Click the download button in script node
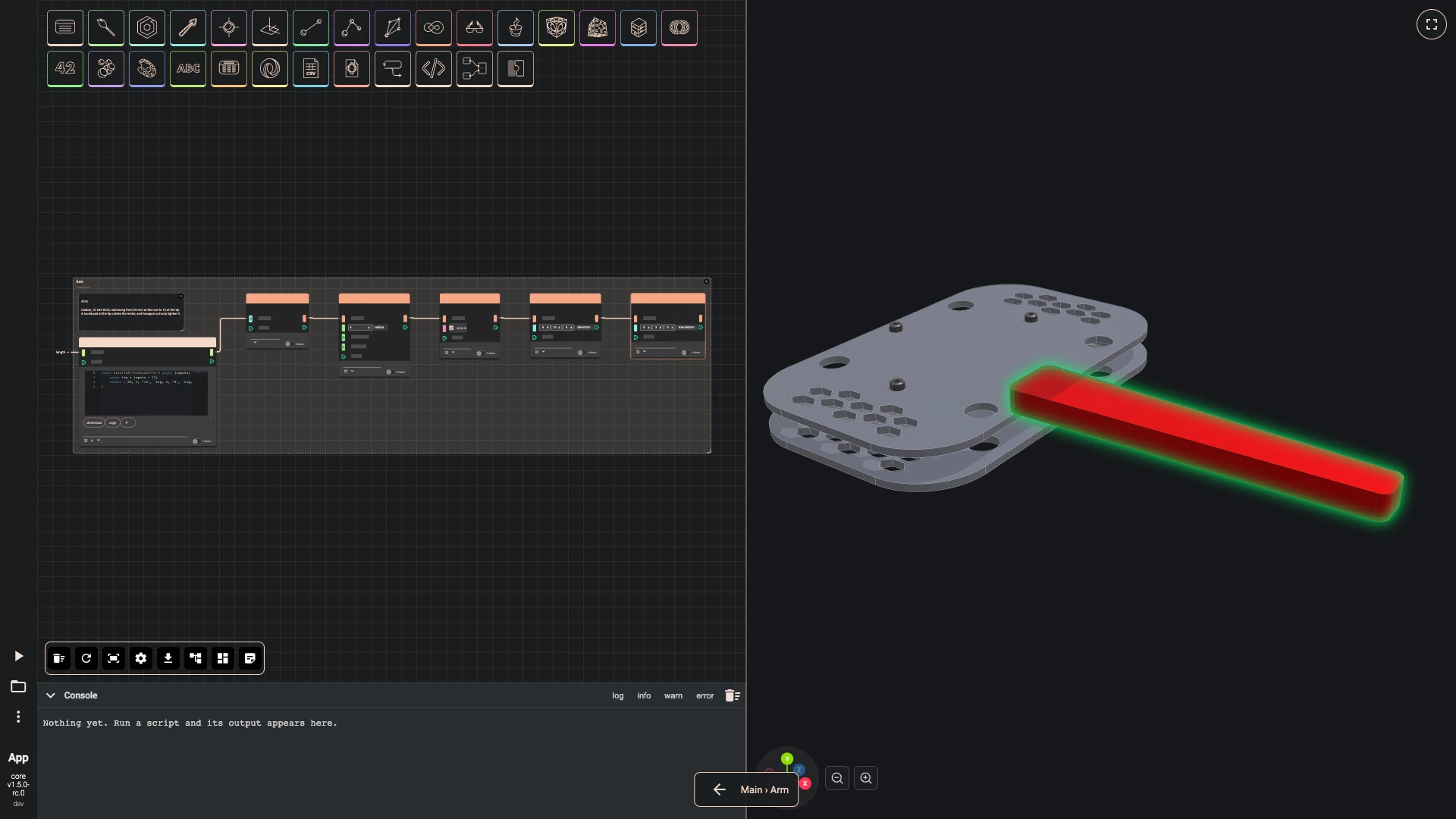Viewport: 1456px width, 819px height. pyautogui.click(x=94, y=423)
